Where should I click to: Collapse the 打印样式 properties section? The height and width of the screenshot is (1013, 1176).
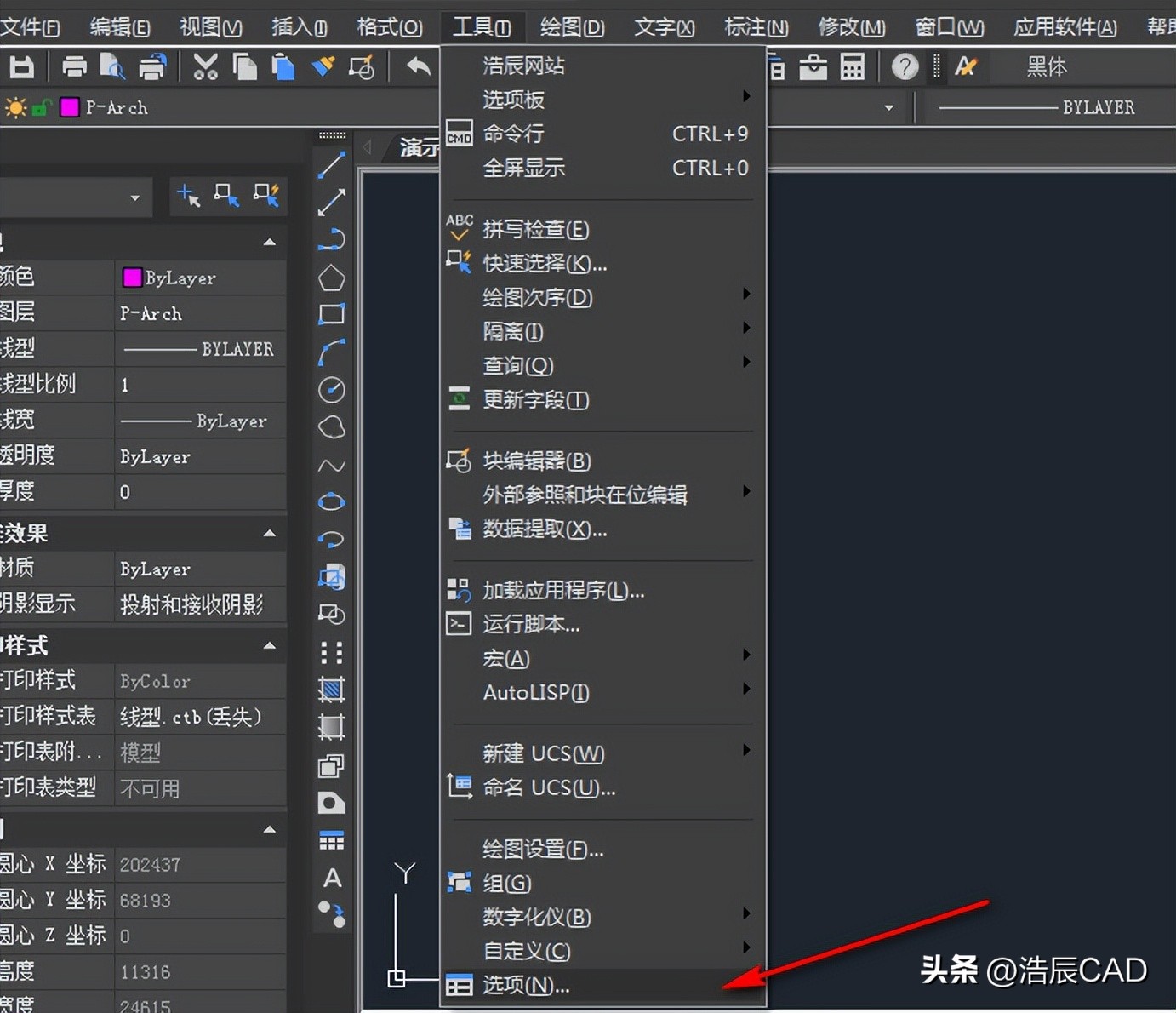point(270,646)
